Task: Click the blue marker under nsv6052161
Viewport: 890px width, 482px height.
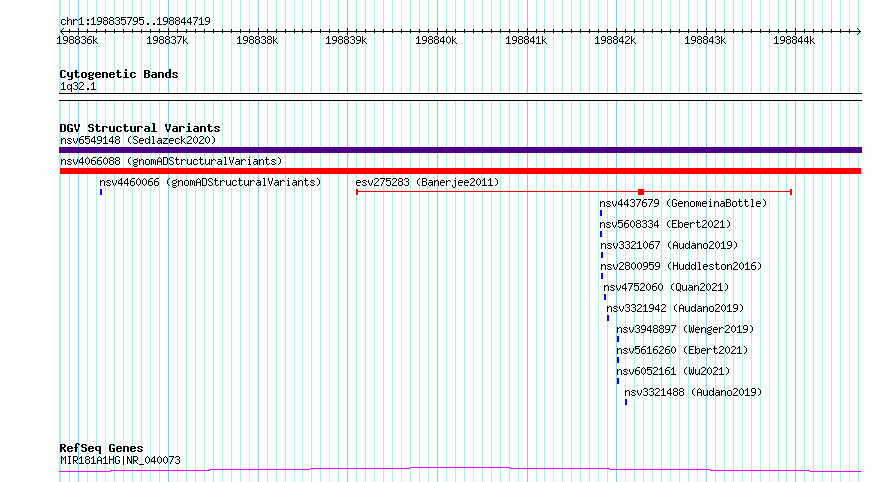Action: 618,381
